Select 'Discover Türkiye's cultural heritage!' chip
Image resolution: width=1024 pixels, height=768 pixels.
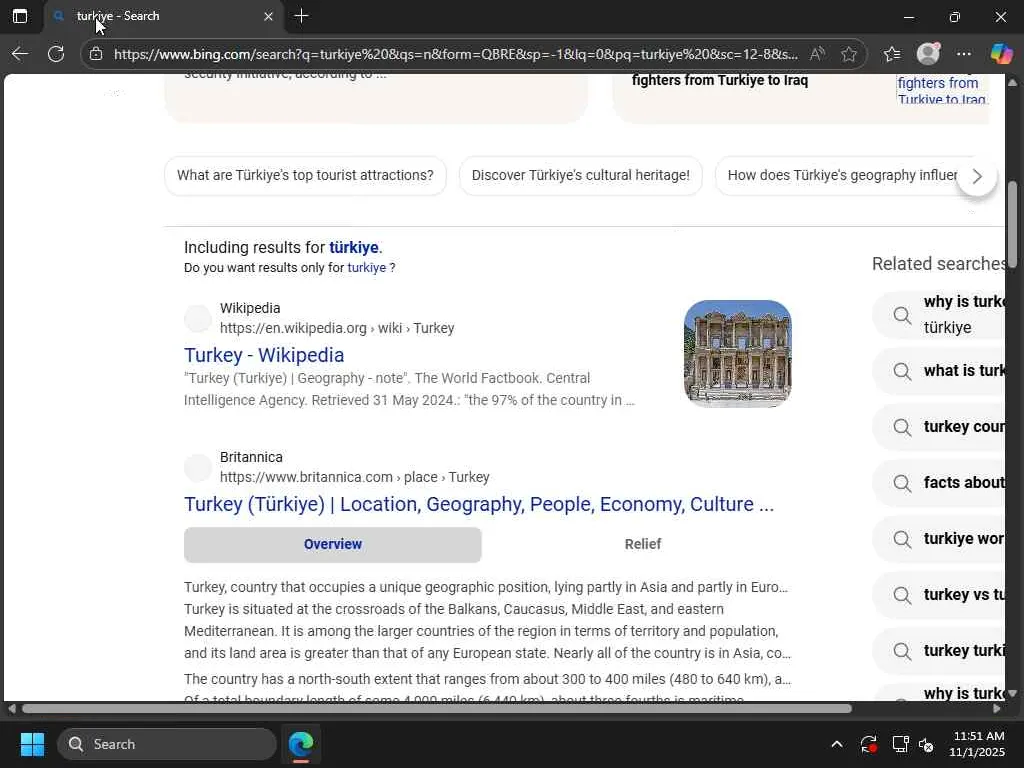pyautogui.click(x=581, y=176)
